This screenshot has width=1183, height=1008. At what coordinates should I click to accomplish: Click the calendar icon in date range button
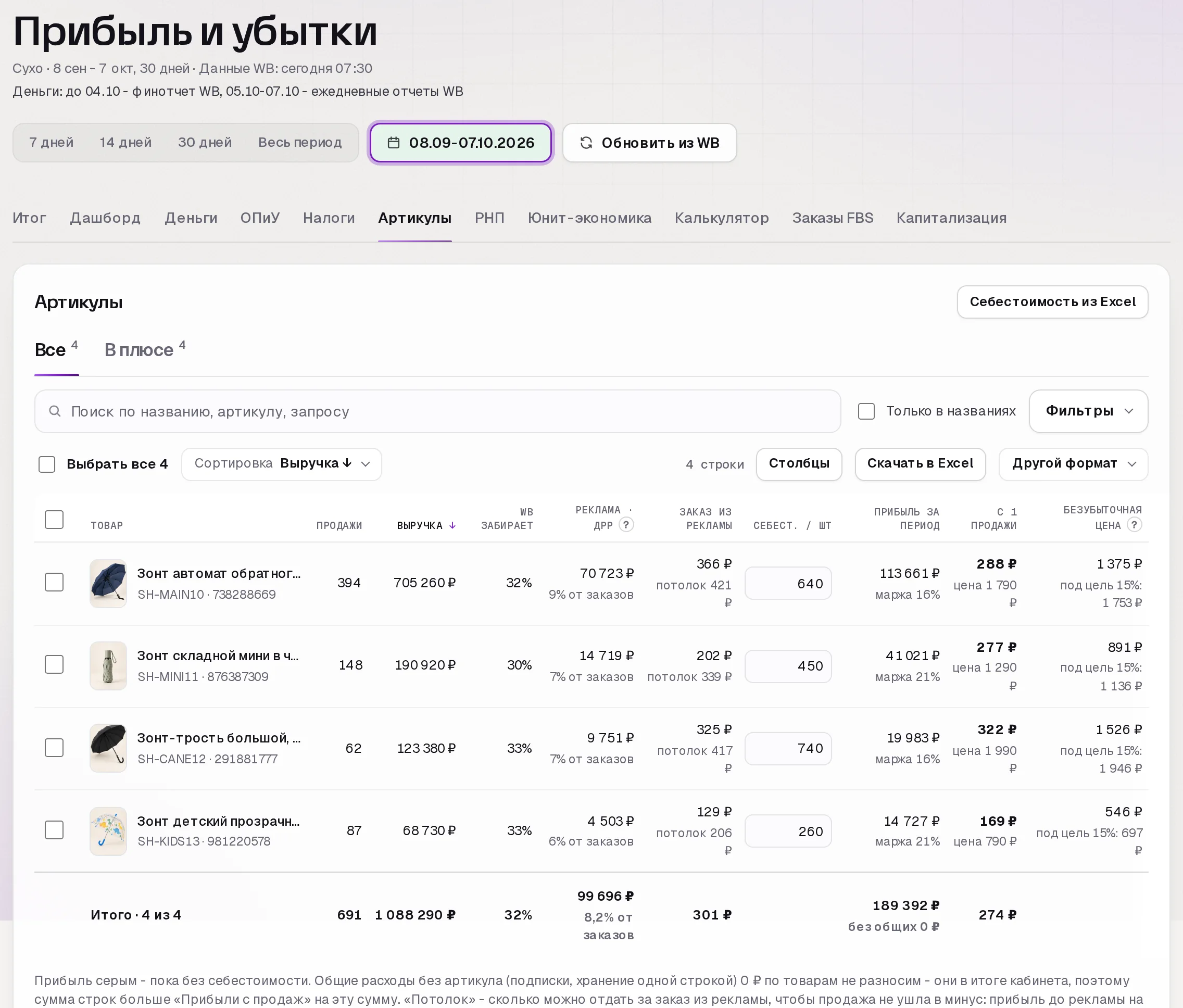pos(394,143)
